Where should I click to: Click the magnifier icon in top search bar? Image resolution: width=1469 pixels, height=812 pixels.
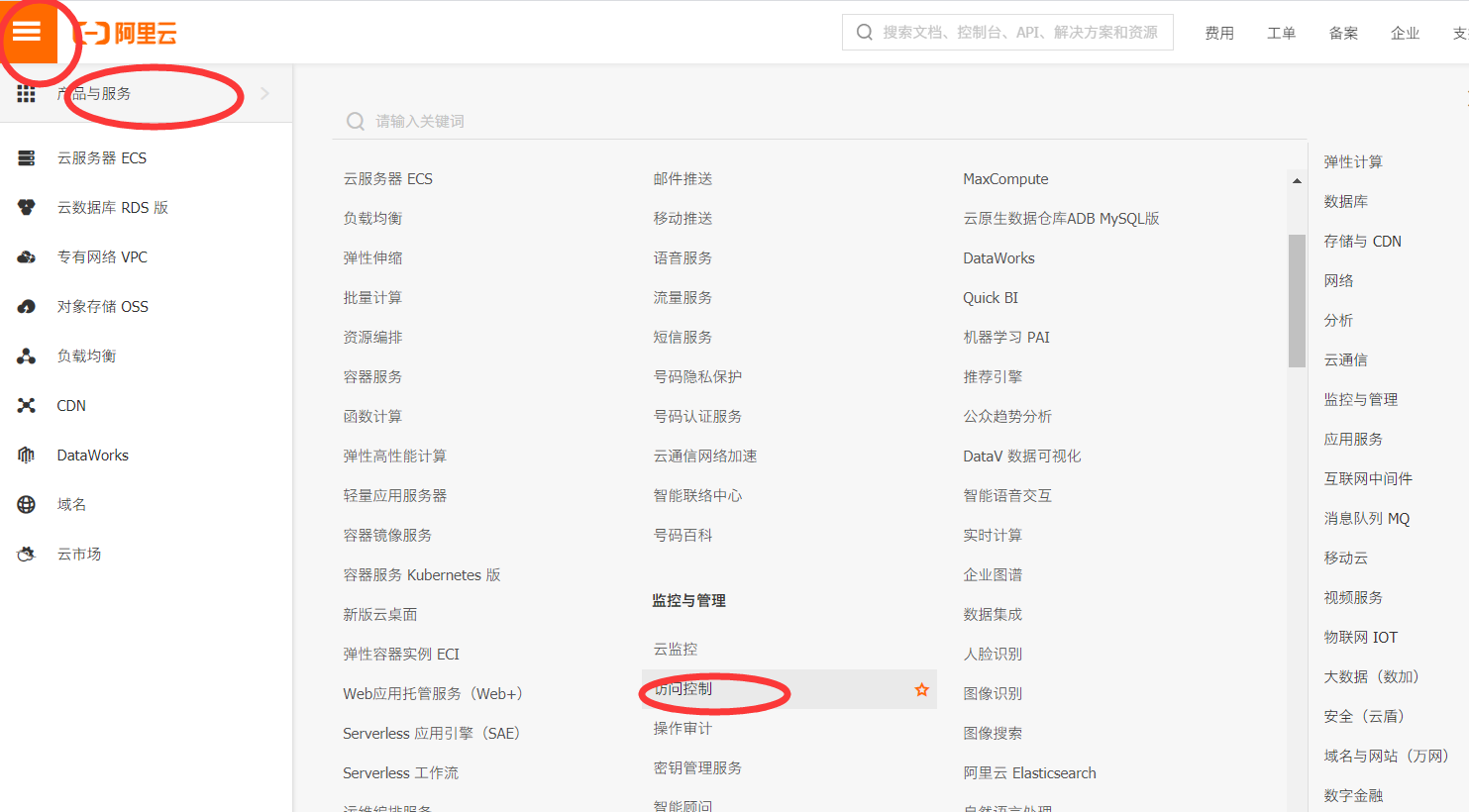(x=865, y=33)
